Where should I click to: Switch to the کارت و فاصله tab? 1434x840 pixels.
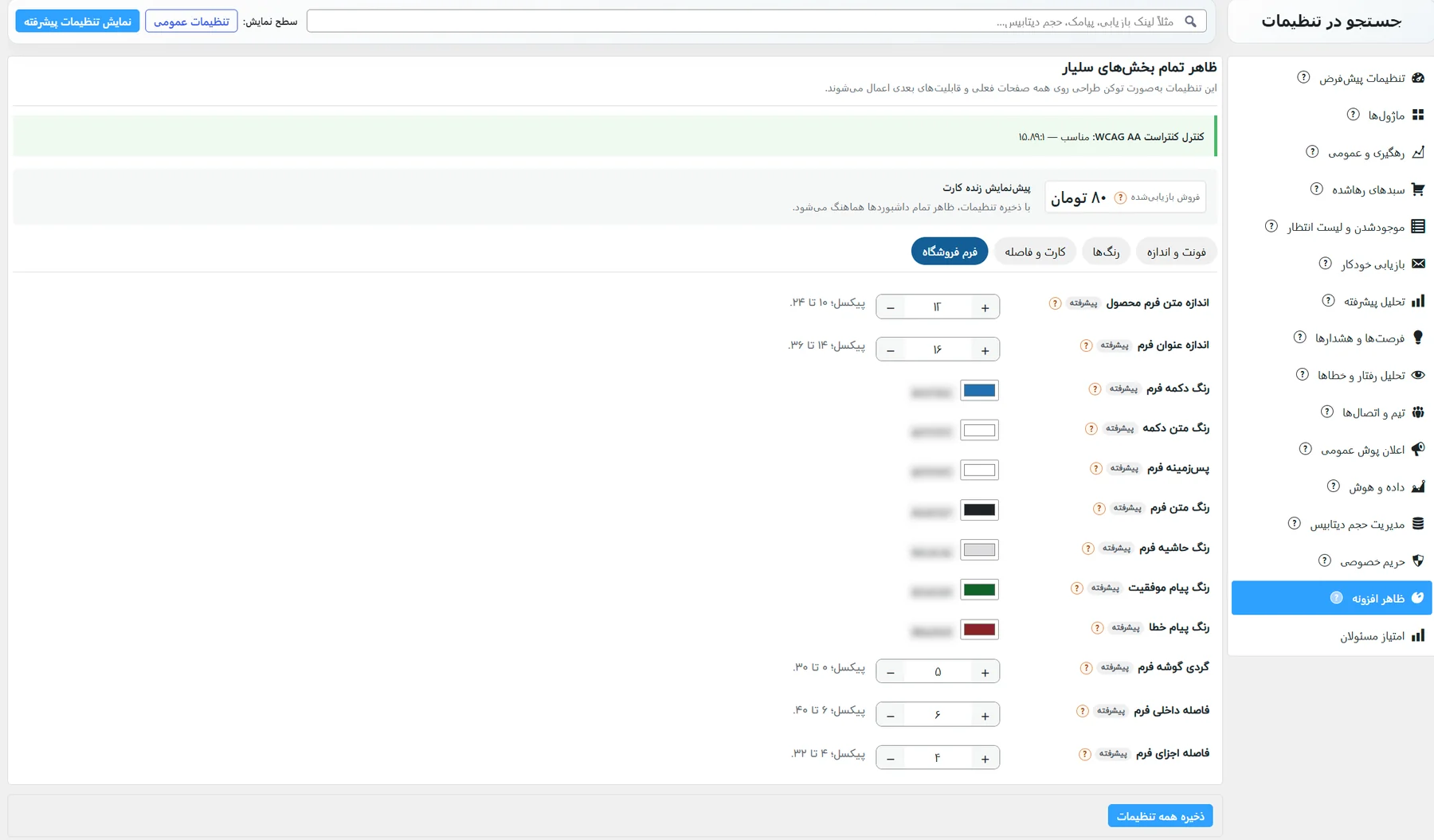pyautogui.click(x=1035, y=252)
